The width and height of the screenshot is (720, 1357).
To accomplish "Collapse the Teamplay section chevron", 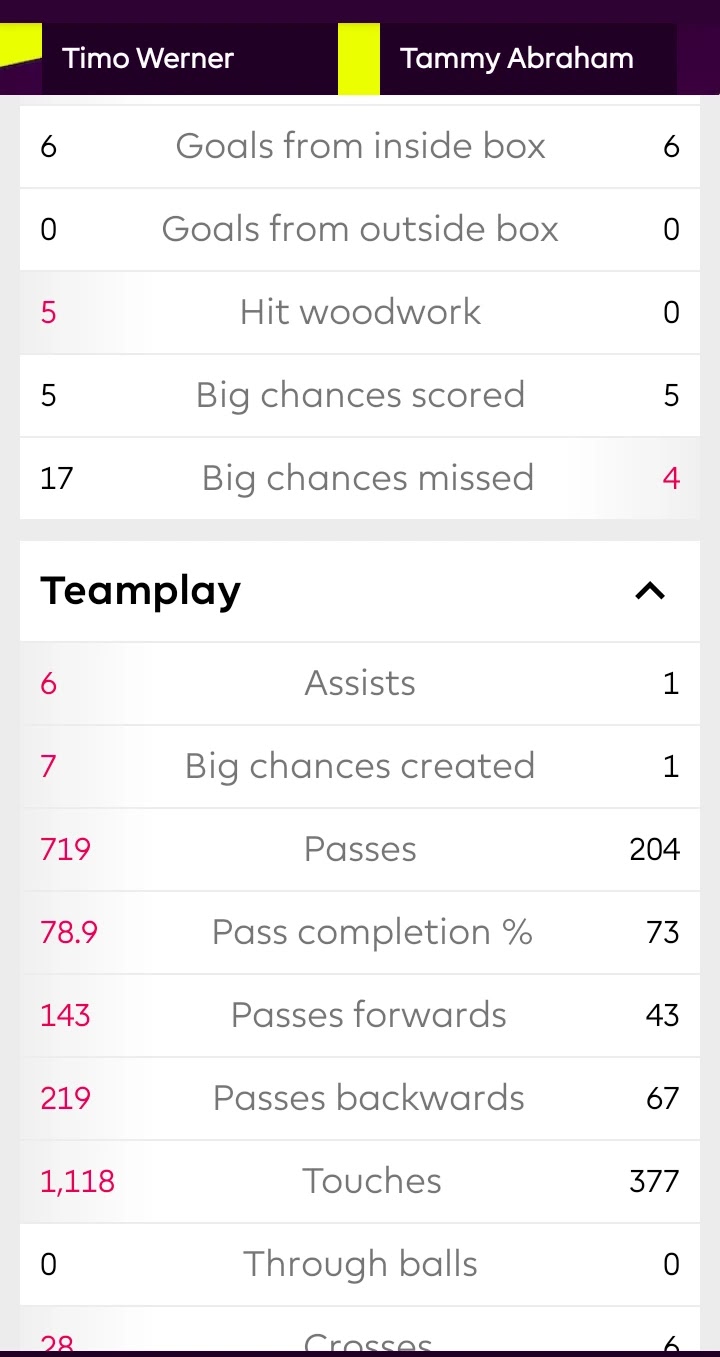I will (x=650, y=591).
